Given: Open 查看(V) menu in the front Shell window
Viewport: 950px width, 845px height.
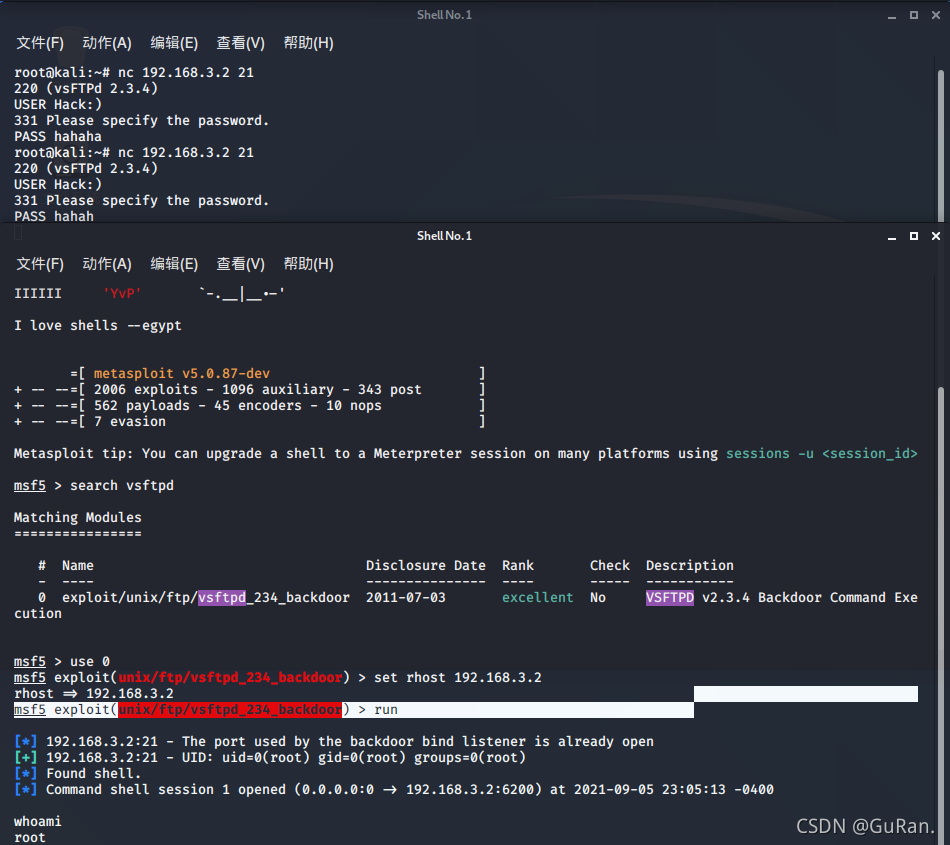Looking at the screenshot, I should click(x=241, y=264).
